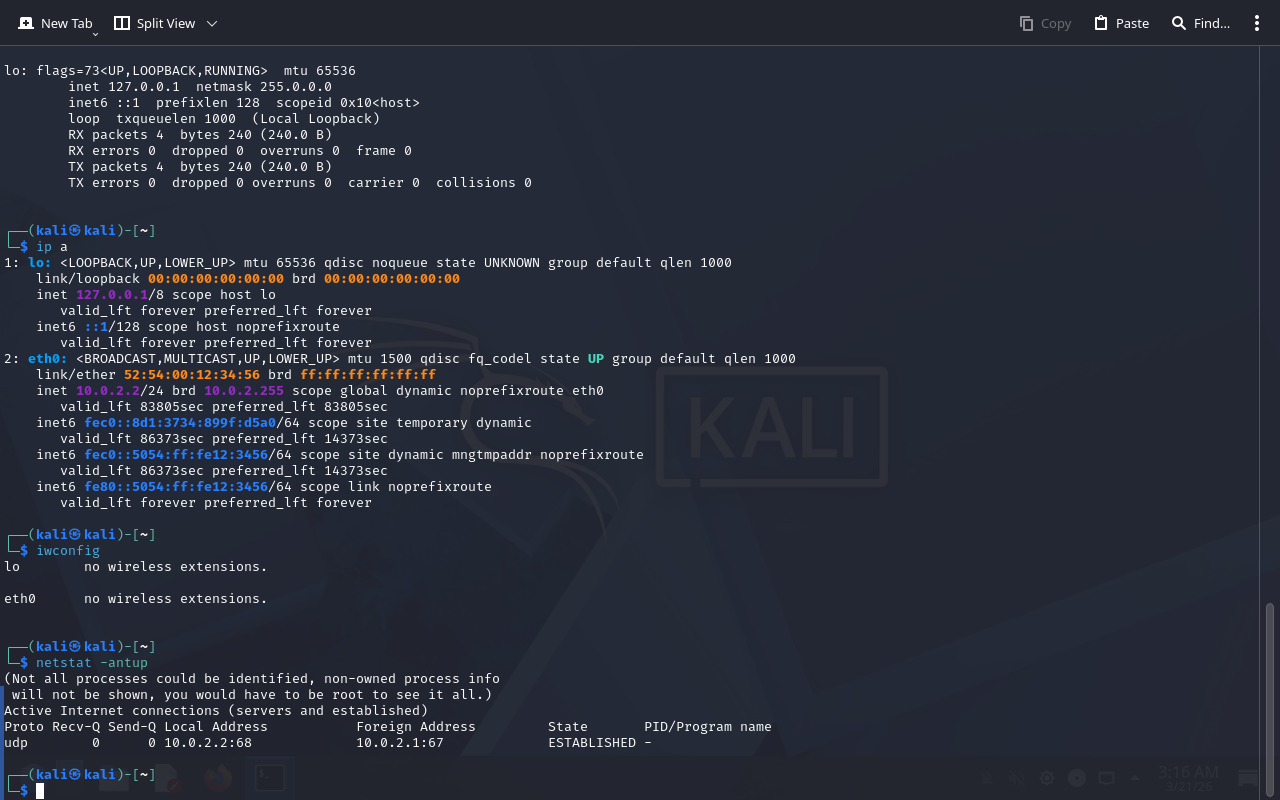The height and width of the screenshot is (800, 1280).
Task: Click the Split View button
Action: tap(154, 23)
